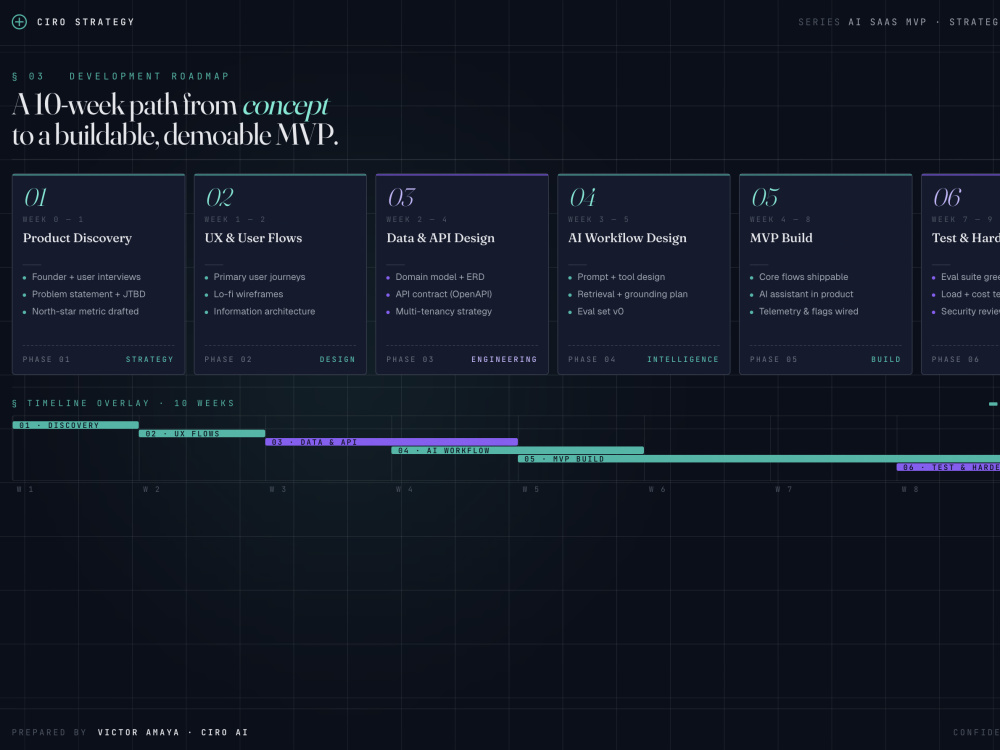This screenshot has width=1000, height=750.
Task: Click the W 1 week axis label
Action: pyautogui.click(x=25, y=489)
